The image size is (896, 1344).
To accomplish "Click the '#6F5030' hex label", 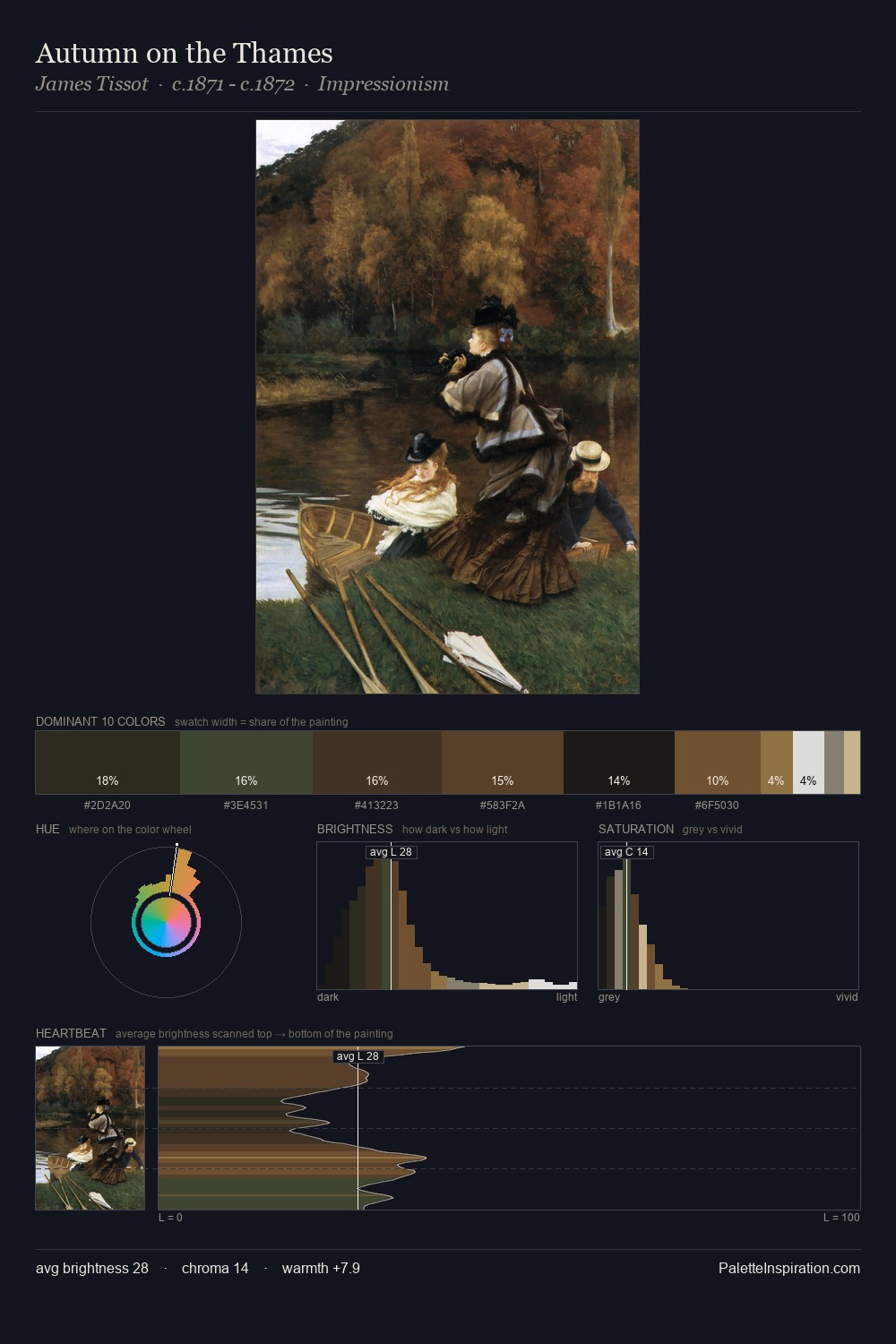I will (x=717, y=805).
